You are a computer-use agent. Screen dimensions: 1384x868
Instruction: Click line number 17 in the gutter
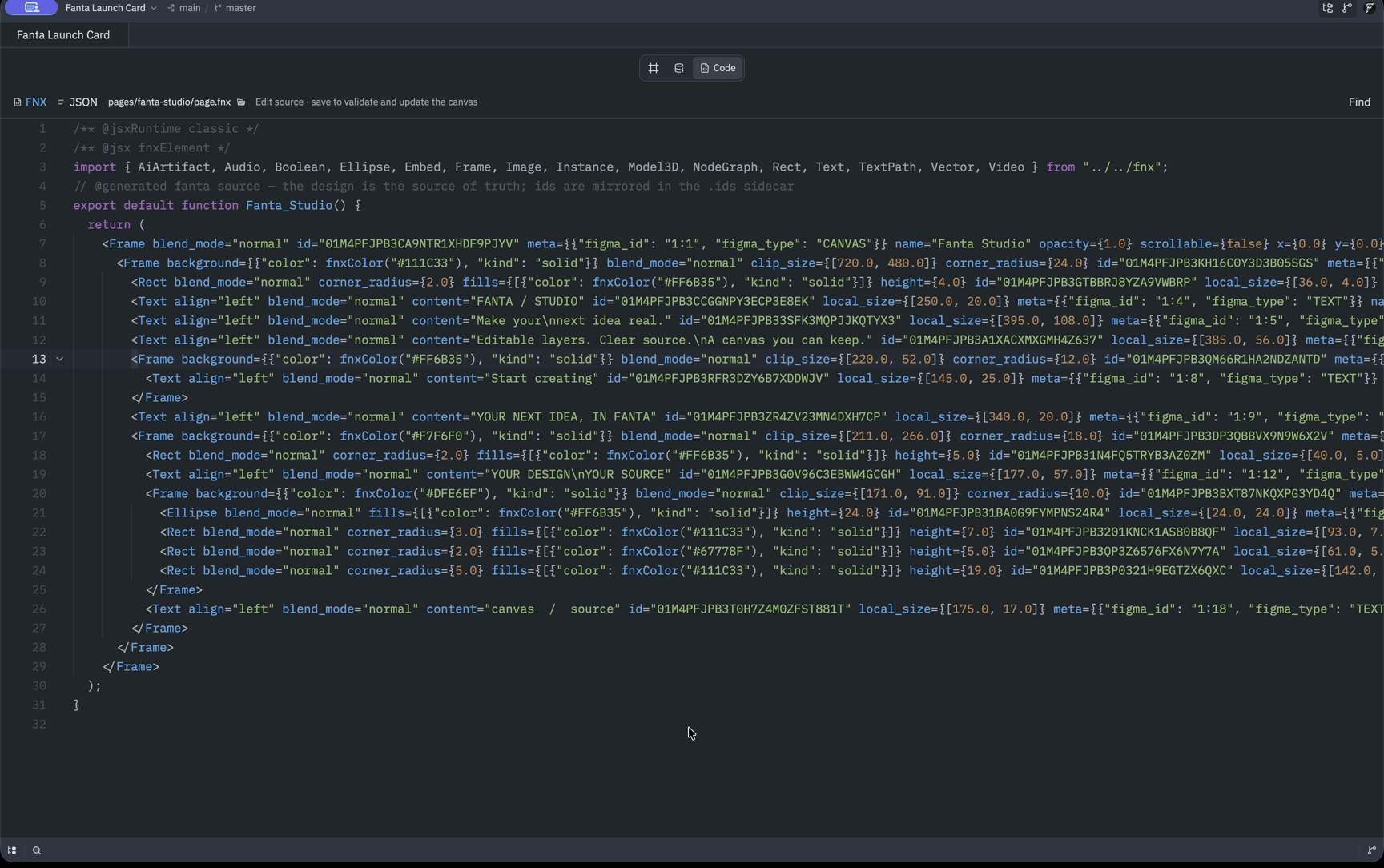point(39,436)
